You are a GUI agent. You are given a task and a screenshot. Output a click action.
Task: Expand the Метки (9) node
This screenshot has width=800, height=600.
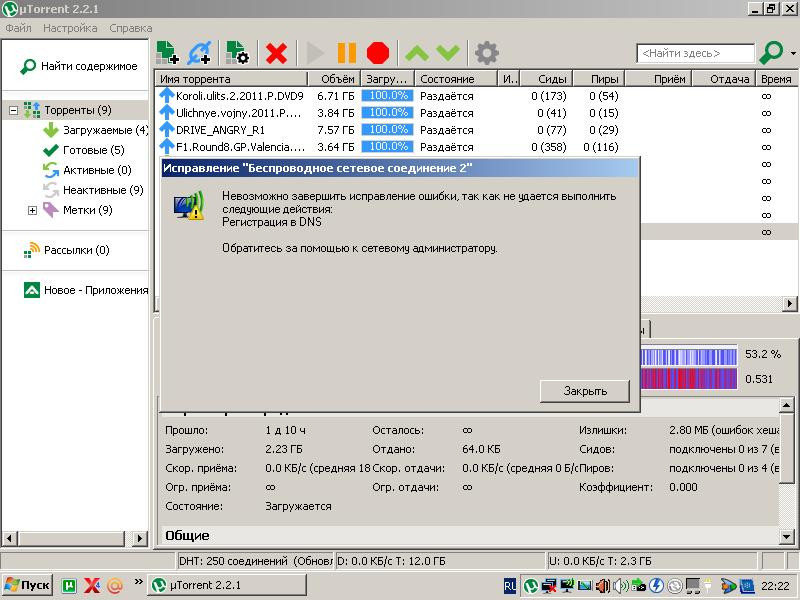point(32,210)
